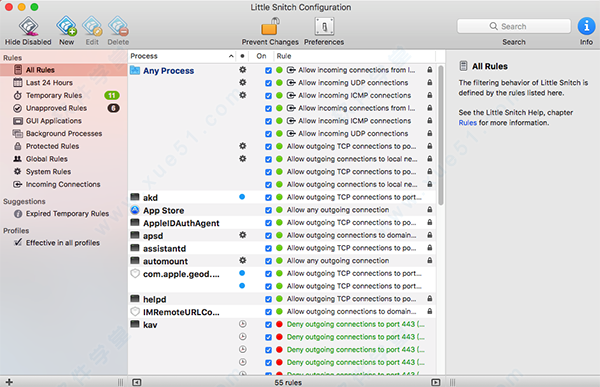Image resolution: width=600 pixels, height=387 pixels.
Task: Select the IMRemoteURLCo... process row
Action: pyautogui.click(x=282, y=312)
